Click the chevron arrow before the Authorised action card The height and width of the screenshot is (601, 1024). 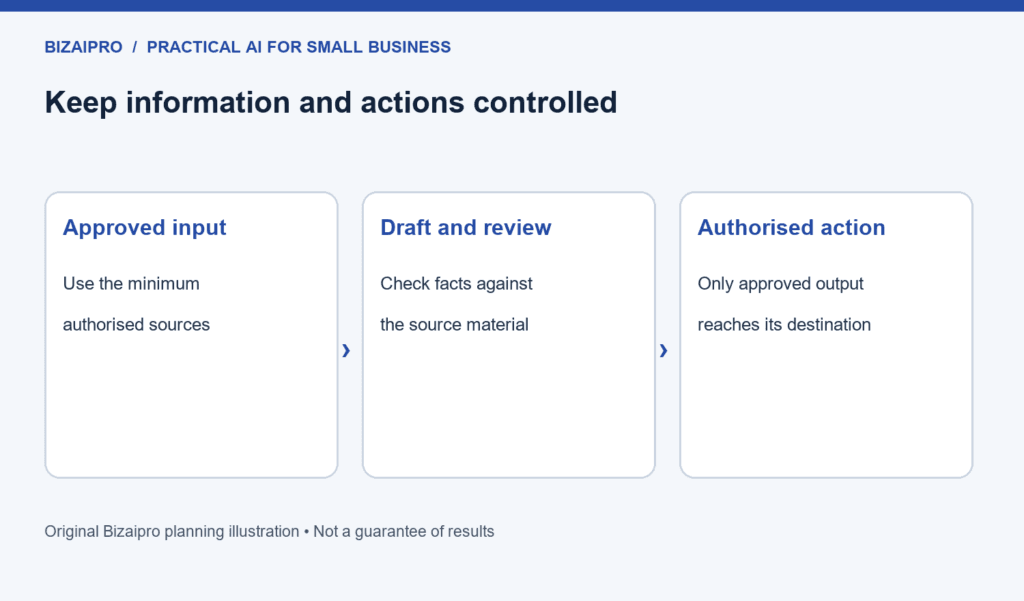[x=664, y=351]
